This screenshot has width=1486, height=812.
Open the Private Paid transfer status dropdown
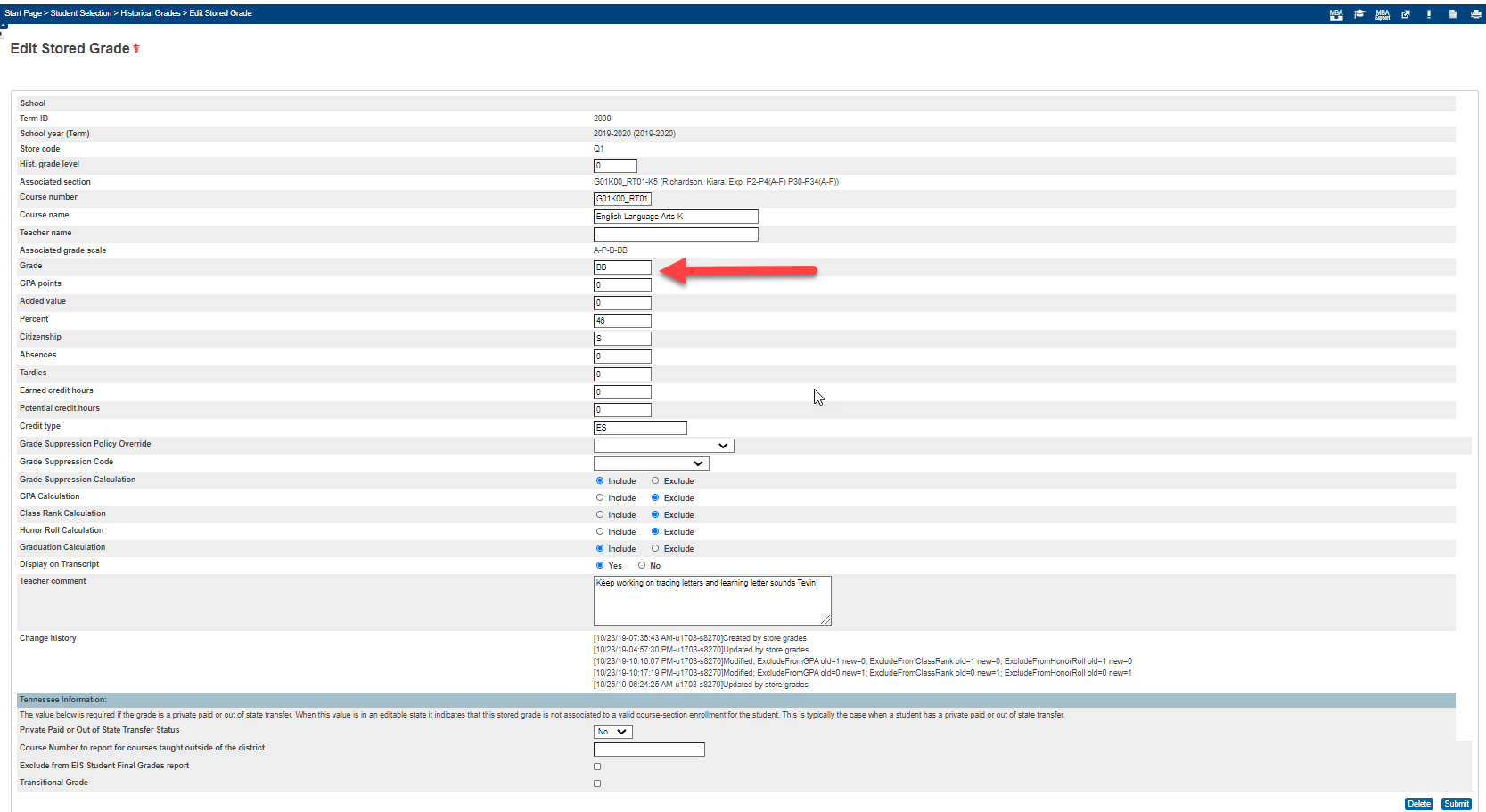click(x=612, y=731)
